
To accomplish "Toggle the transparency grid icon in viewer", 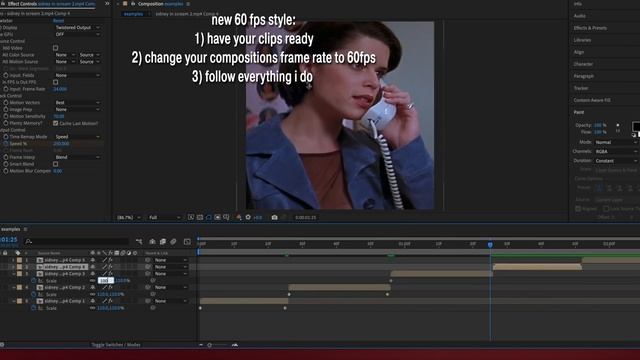I will click(x=200, y=218).
